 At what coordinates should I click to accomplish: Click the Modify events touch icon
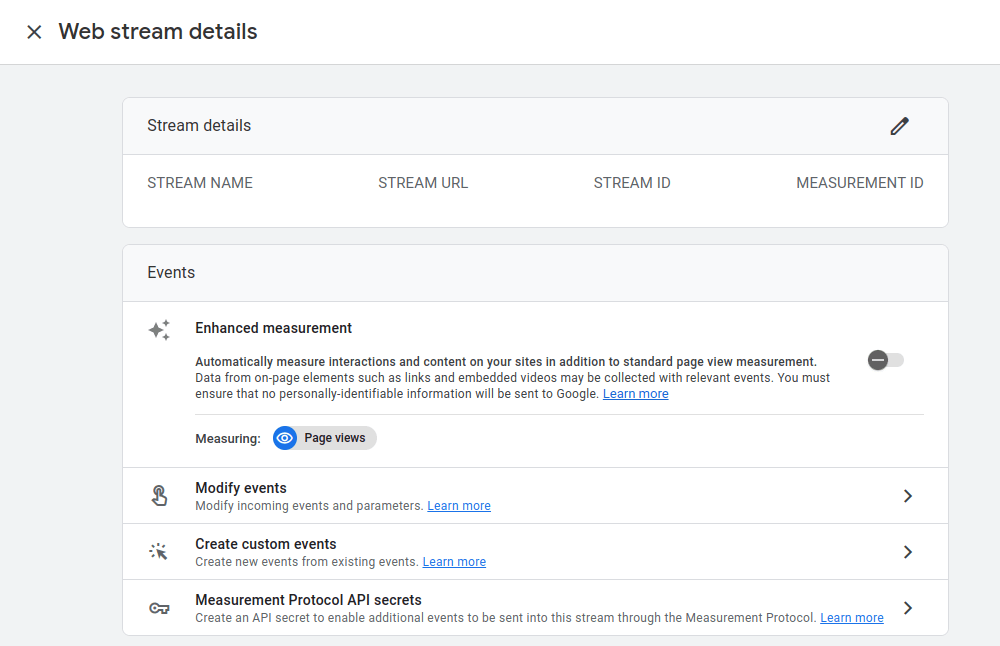[x=159, y=496]
